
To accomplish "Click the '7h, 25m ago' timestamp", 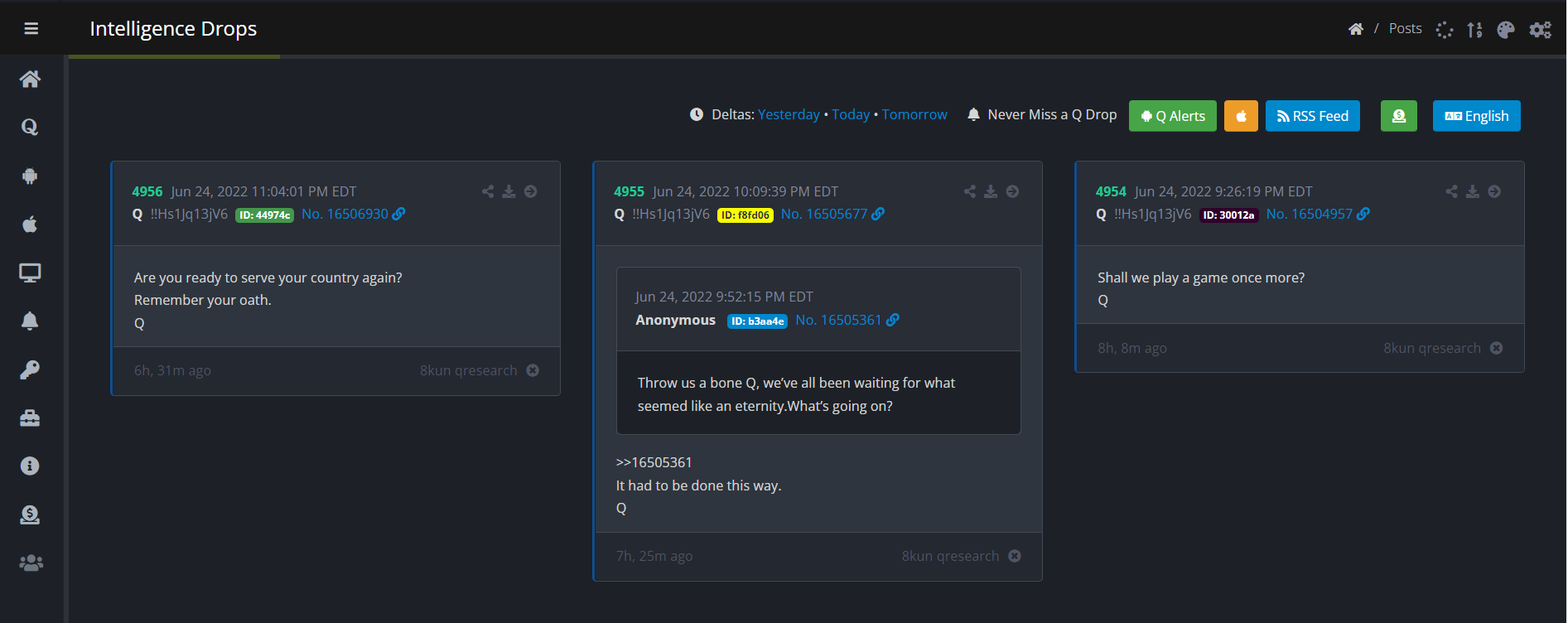I will click(x=654, y=556).
